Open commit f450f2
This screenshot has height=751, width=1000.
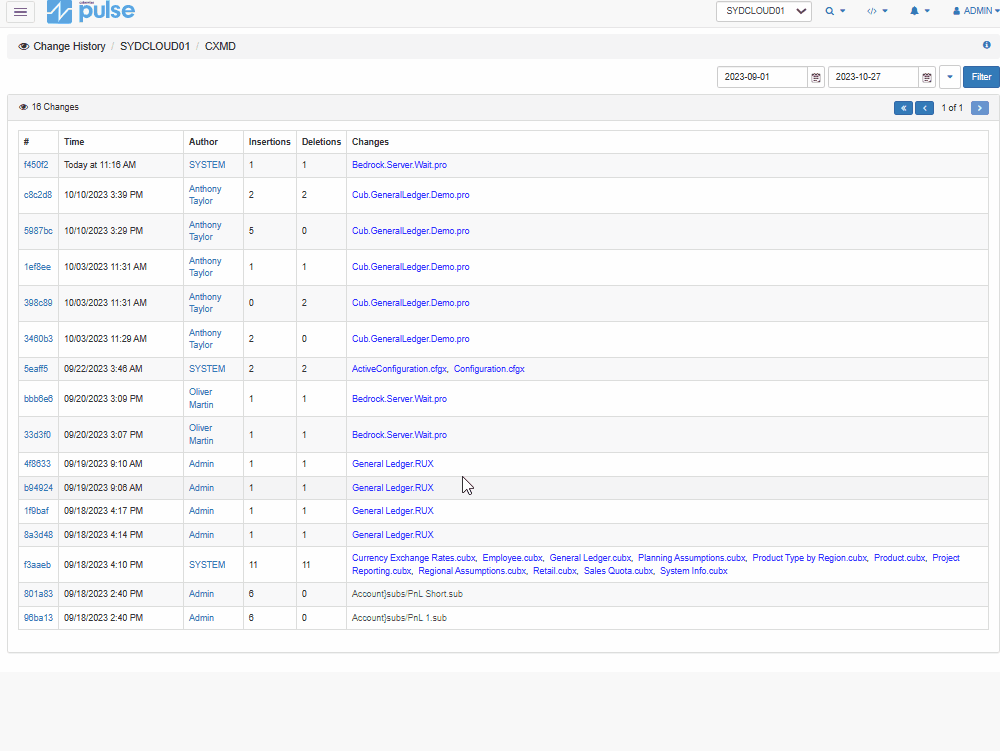point(36,164)
